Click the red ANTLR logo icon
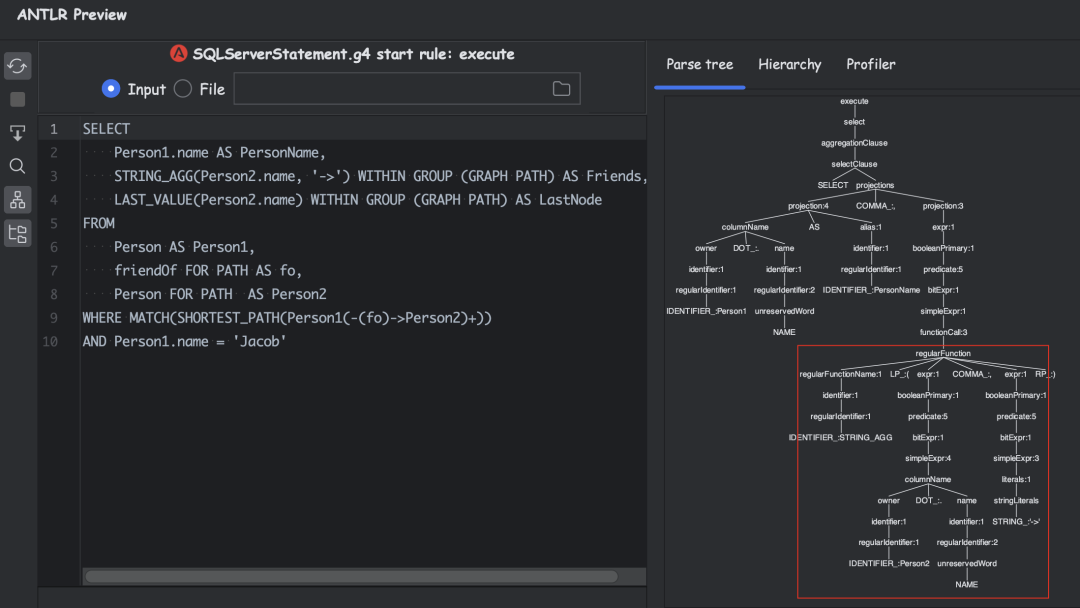This screenshot has height=608, width=1080. (x=178, y=54)
